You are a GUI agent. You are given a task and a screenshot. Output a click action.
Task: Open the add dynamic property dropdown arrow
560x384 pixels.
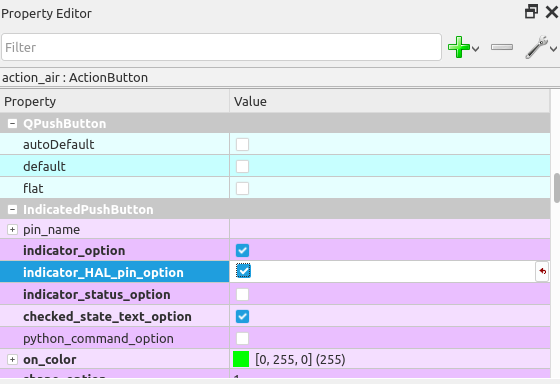(x=475, y=49)
